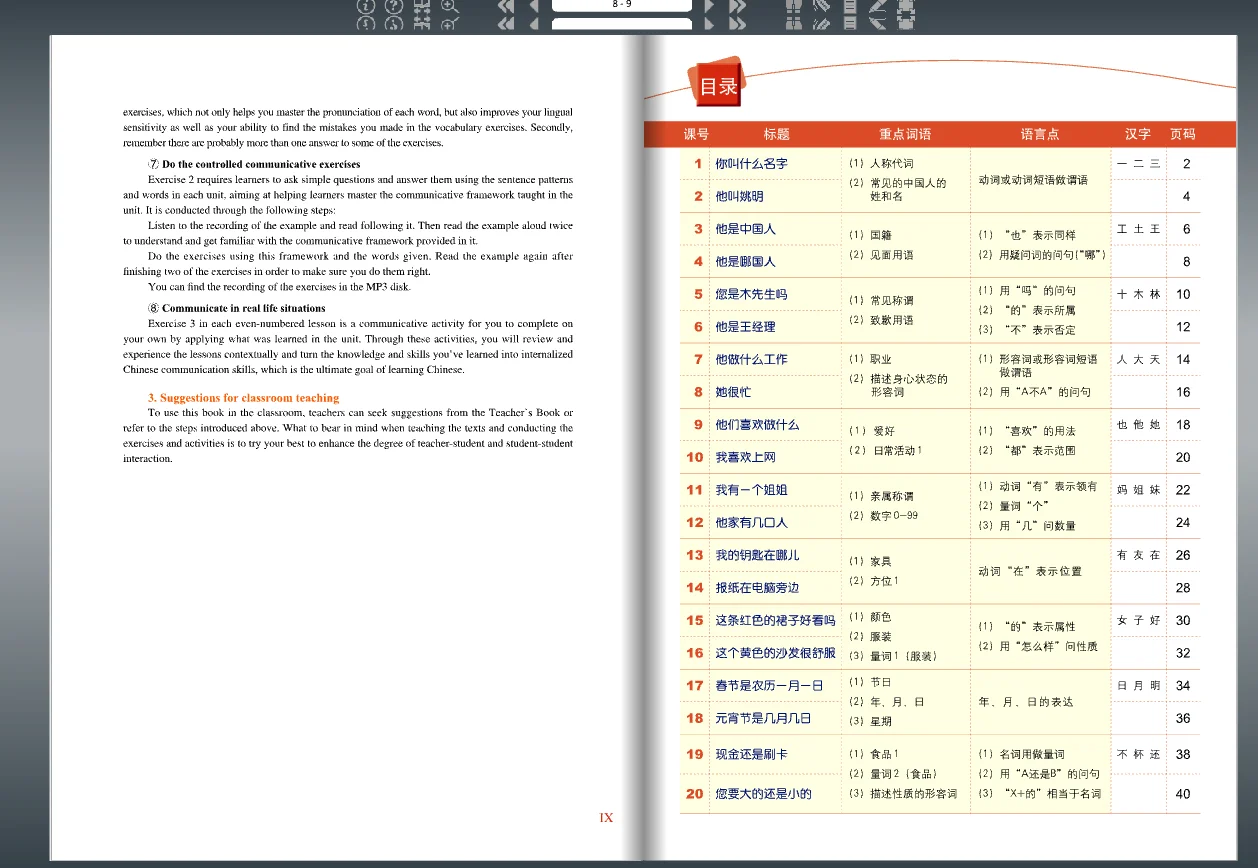
Task: Select lesson title 元宵节是几月几日
Action: (763, 718)
